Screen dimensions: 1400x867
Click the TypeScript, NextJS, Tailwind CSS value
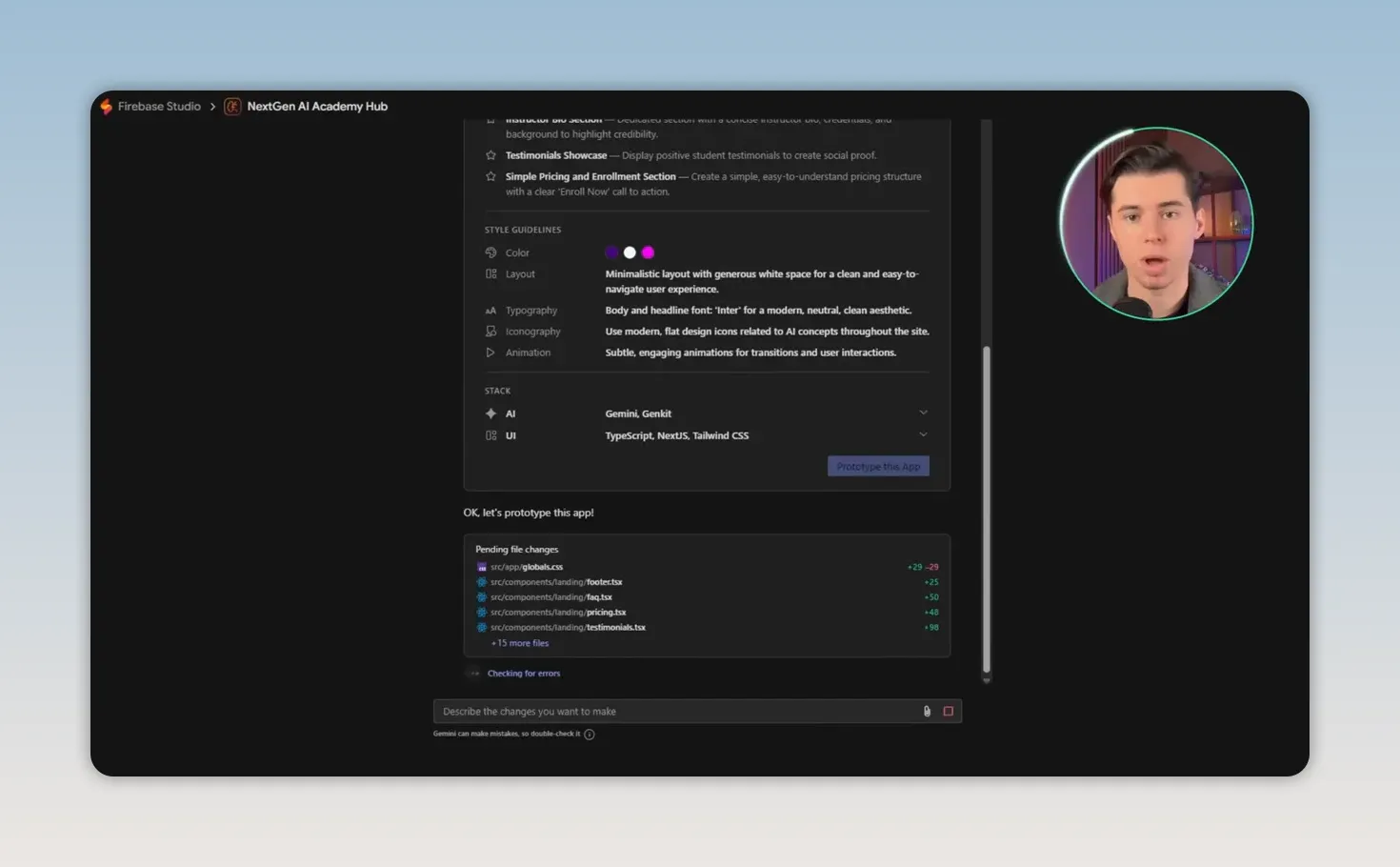click(x=677, y=435)
